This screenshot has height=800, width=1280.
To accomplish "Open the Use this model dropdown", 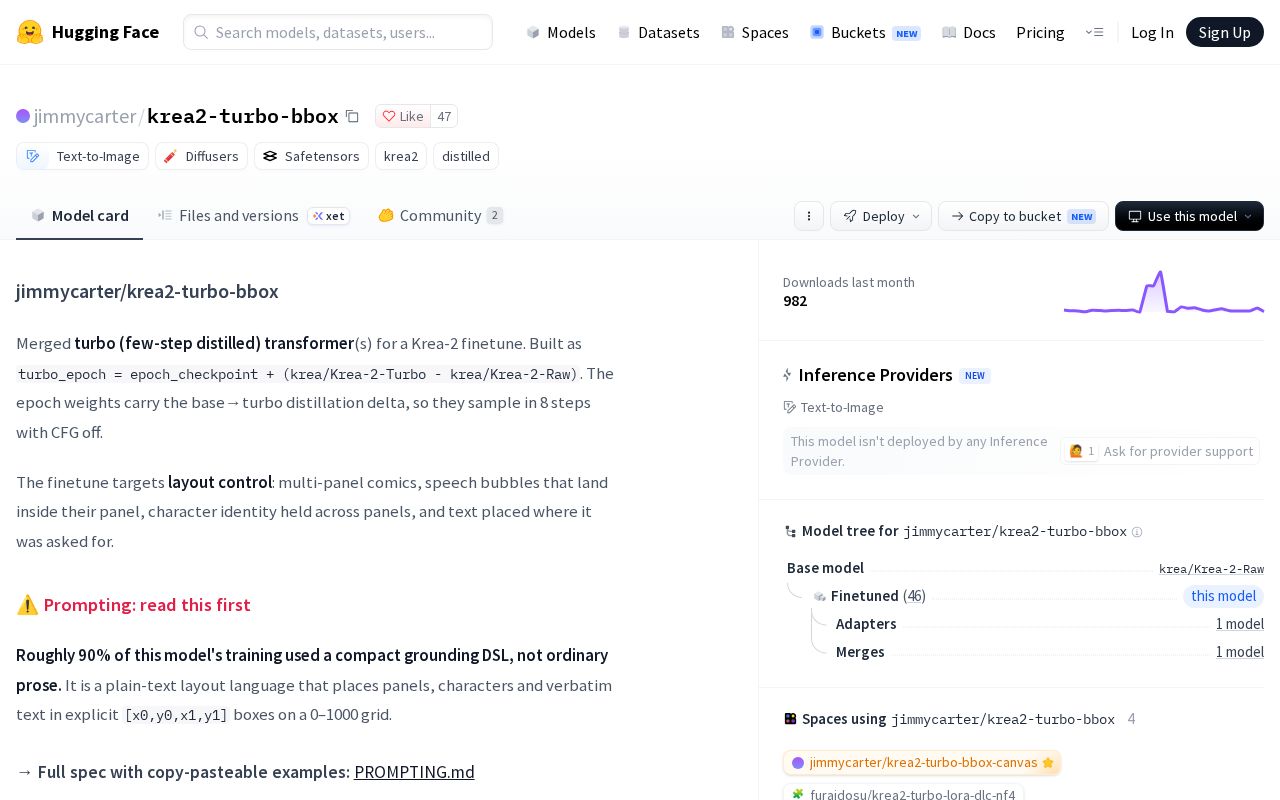I will coord(1189,216).
